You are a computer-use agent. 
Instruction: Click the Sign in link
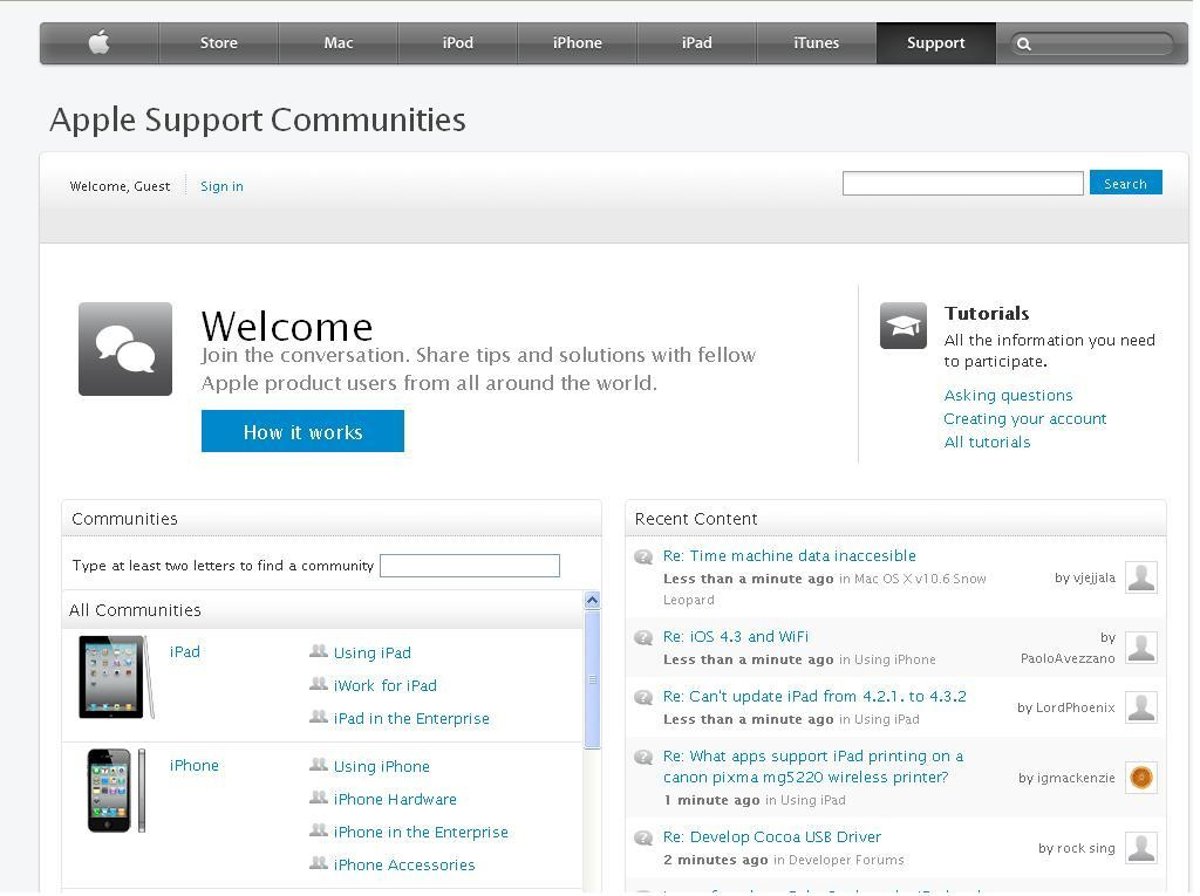coord(221,186)
